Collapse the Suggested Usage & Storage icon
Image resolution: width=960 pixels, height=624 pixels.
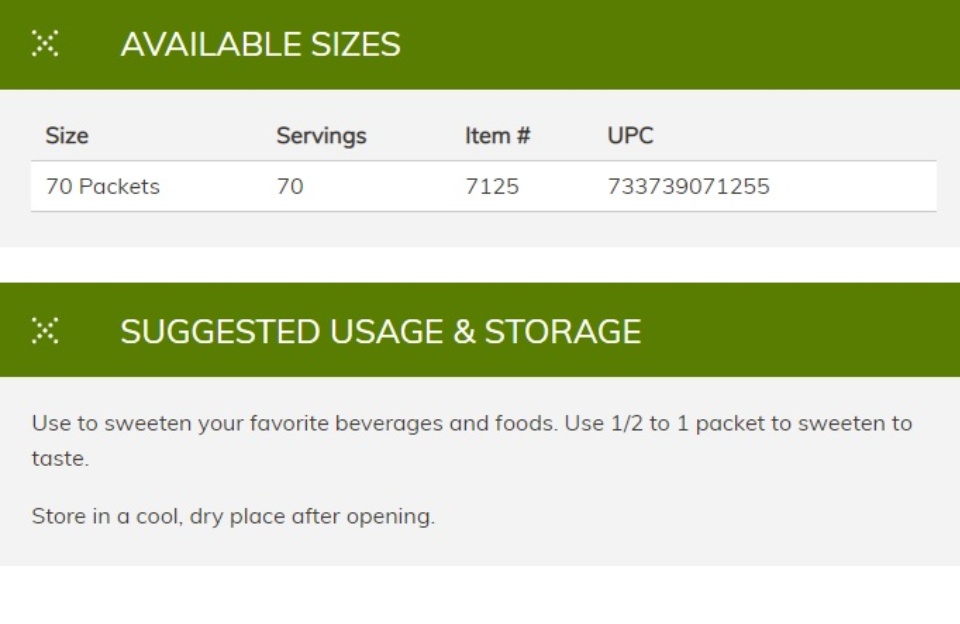45,331
